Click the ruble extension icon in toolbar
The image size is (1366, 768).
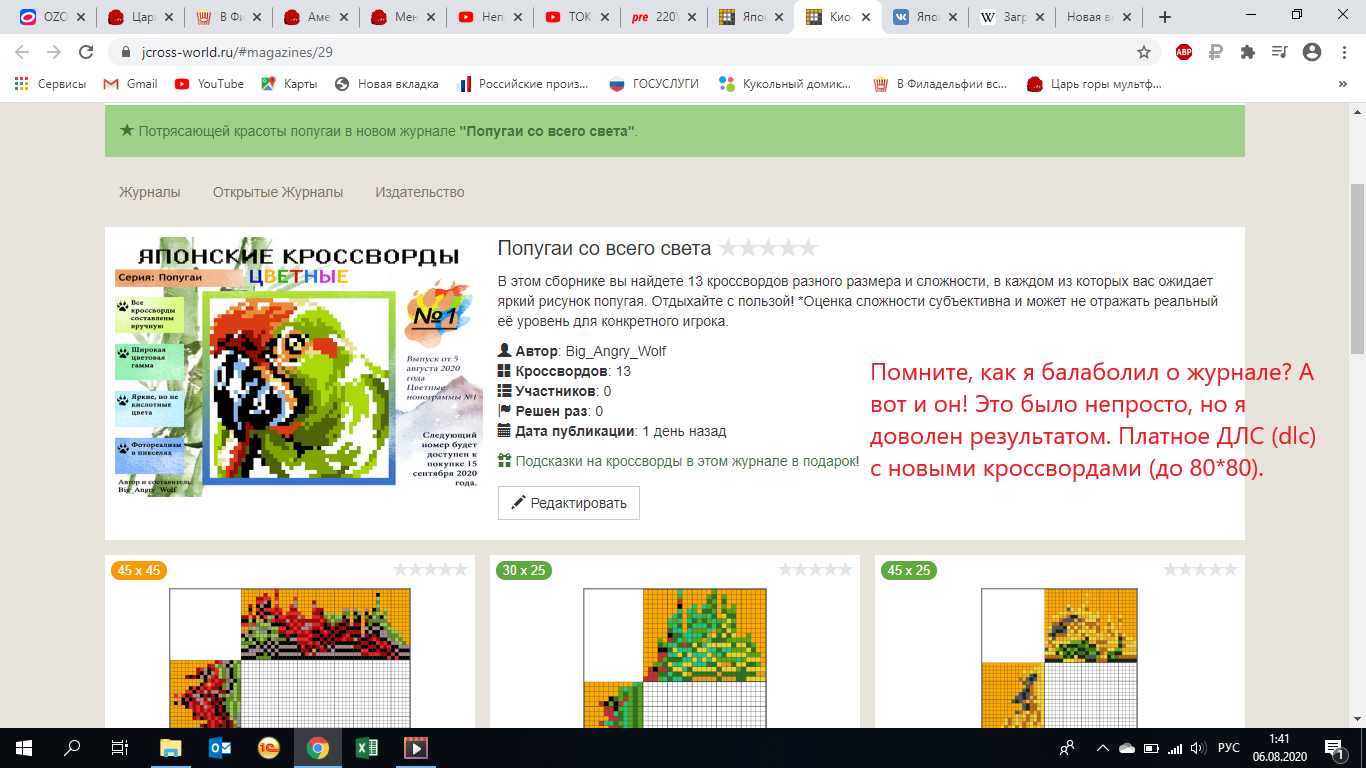pos(1216,52)
